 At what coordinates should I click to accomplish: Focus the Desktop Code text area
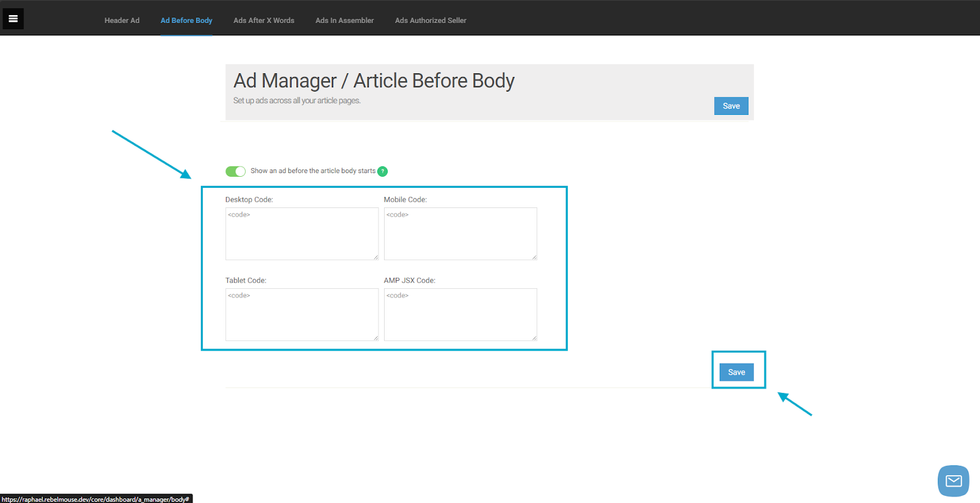(301, 233)
